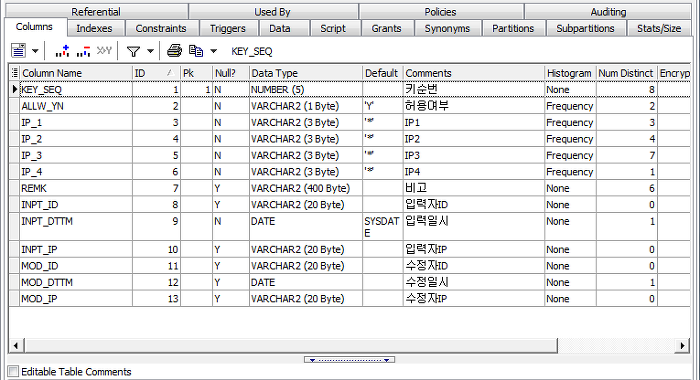Select the MOD_IP column row
The width and height of the screenshot is (700, 380).
(x=350, y=299)
